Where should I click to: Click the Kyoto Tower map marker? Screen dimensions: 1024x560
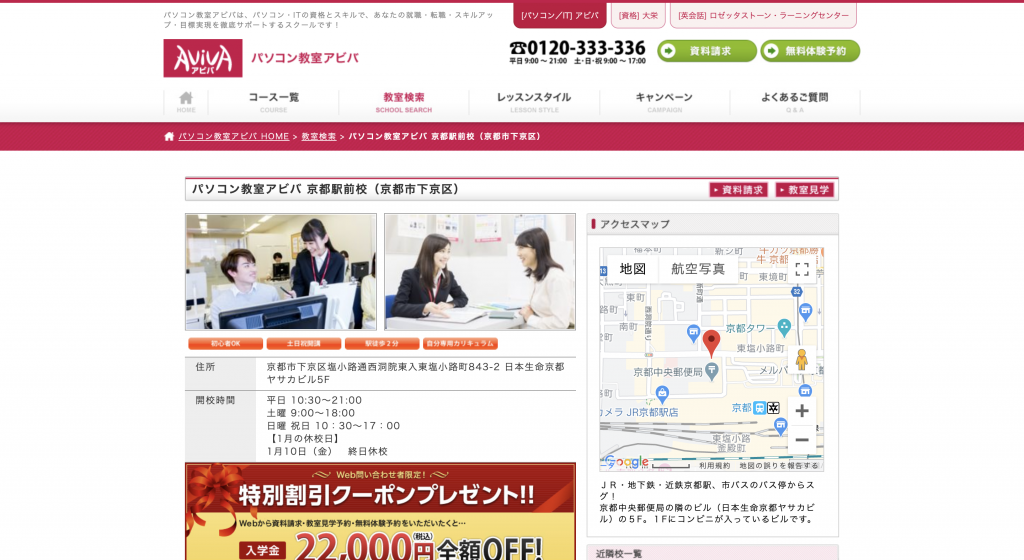(x=784, y=328)
